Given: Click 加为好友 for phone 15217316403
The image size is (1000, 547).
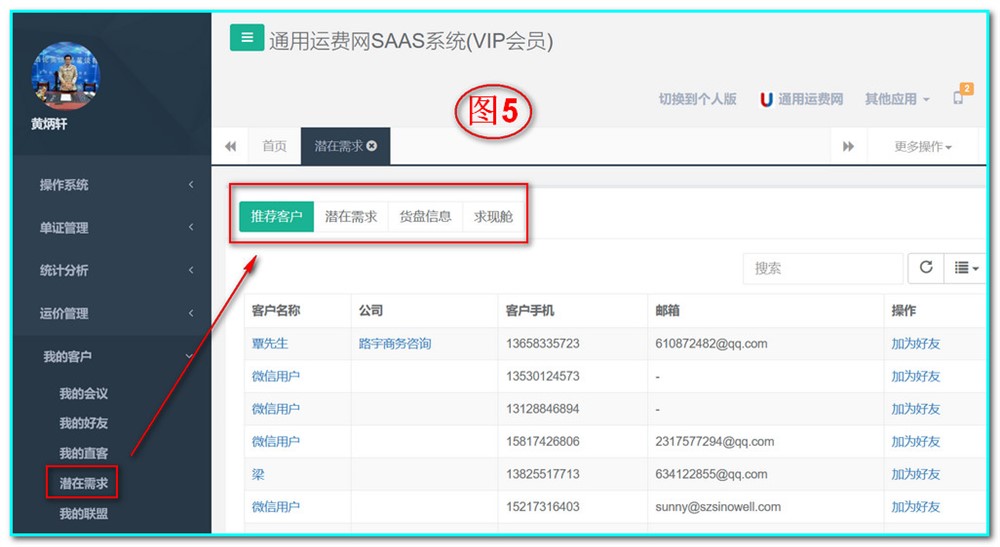Looking at the screenshot, I should (916, 507).
